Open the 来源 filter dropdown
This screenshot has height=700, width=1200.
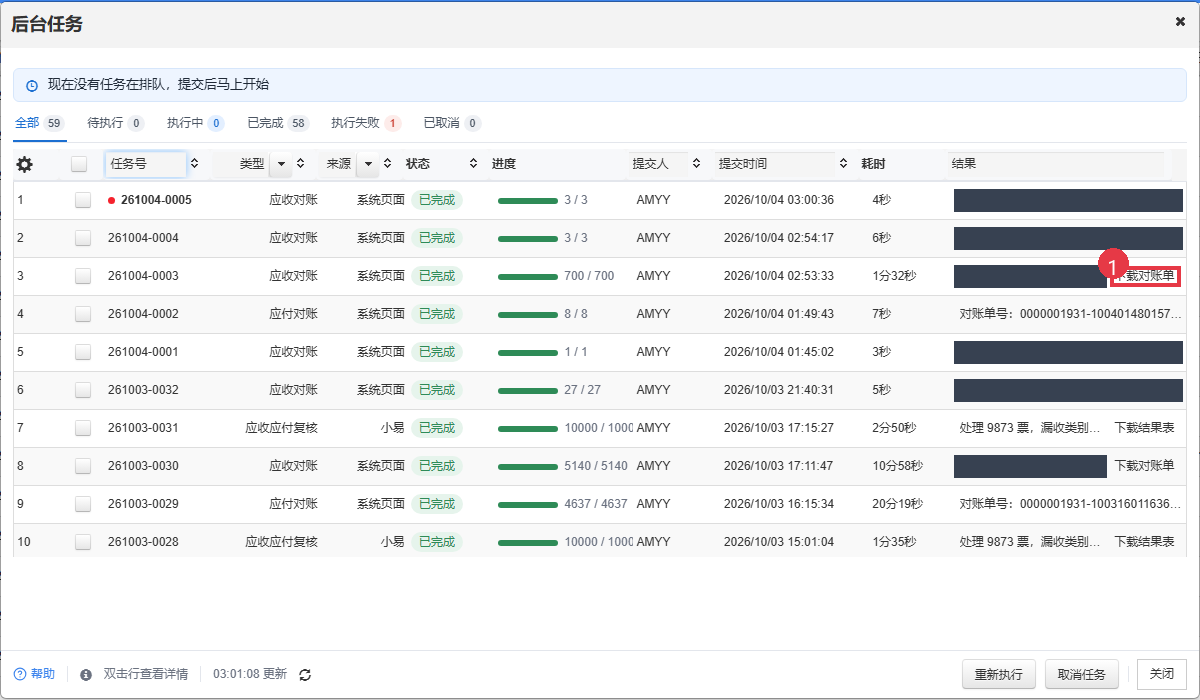pyautogui.click(x=368, y=164)
